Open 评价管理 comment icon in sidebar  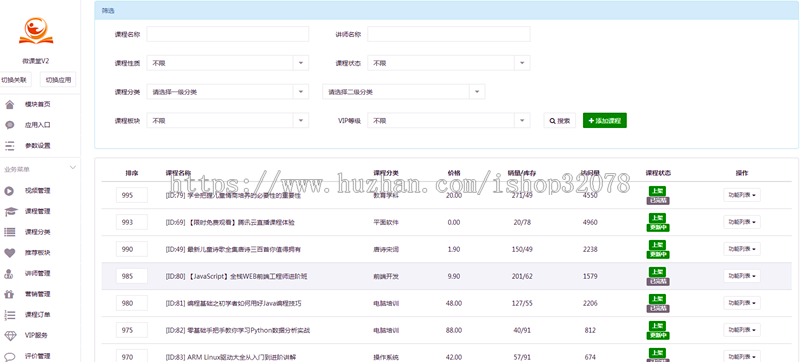[x=9, y=356]
